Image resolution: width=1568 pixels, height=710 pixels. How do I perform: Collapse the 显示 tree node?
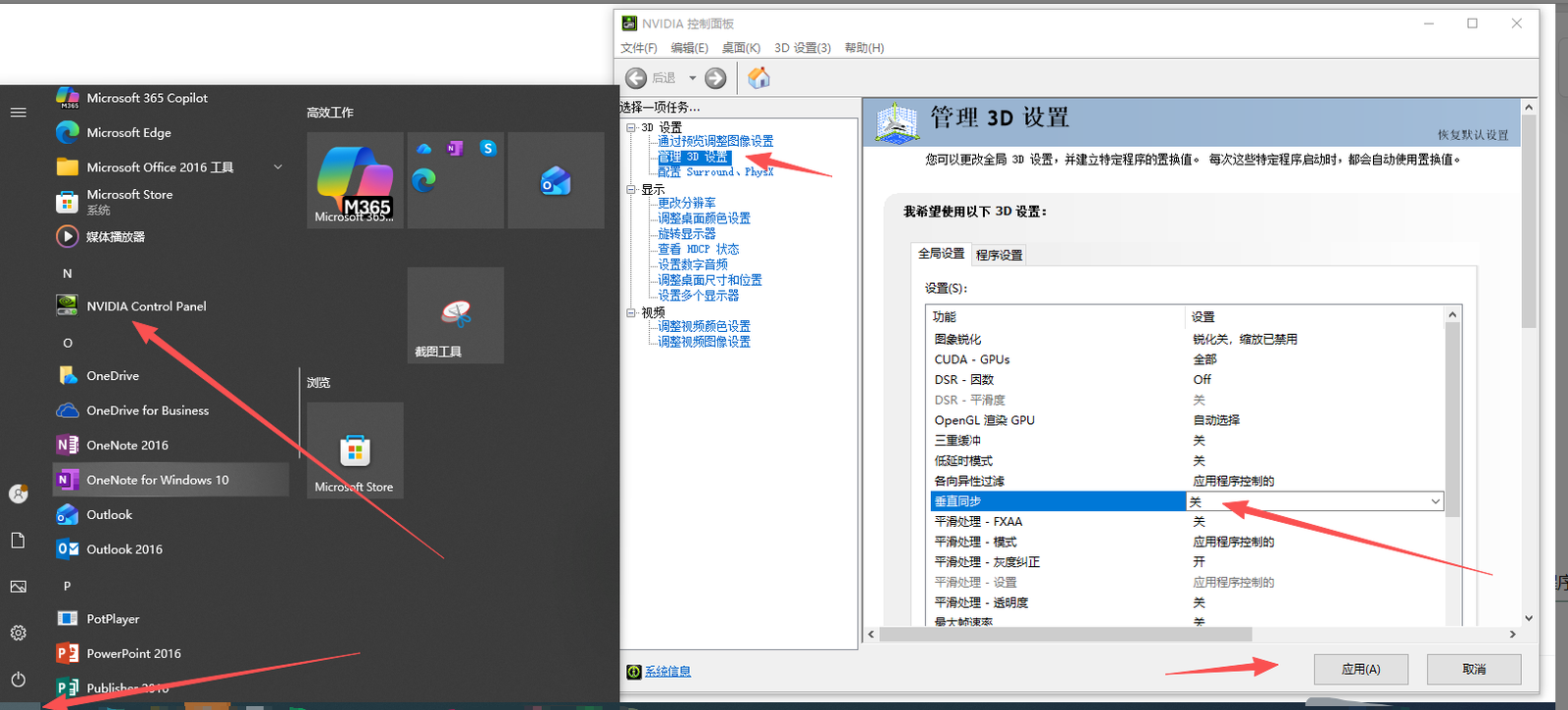(x=631, y=189)
